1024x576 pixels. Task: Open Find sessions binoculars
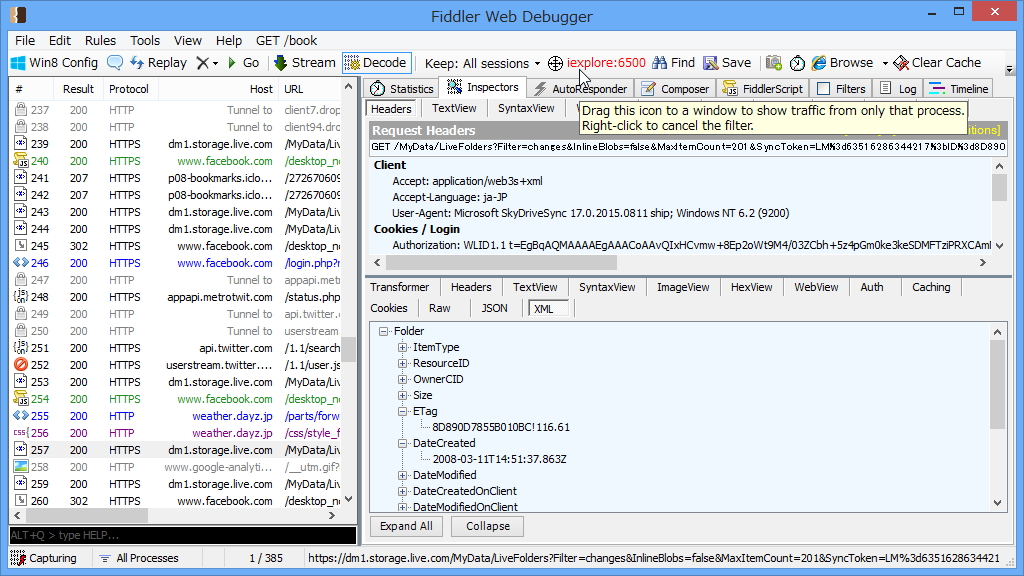coord(674,63)
